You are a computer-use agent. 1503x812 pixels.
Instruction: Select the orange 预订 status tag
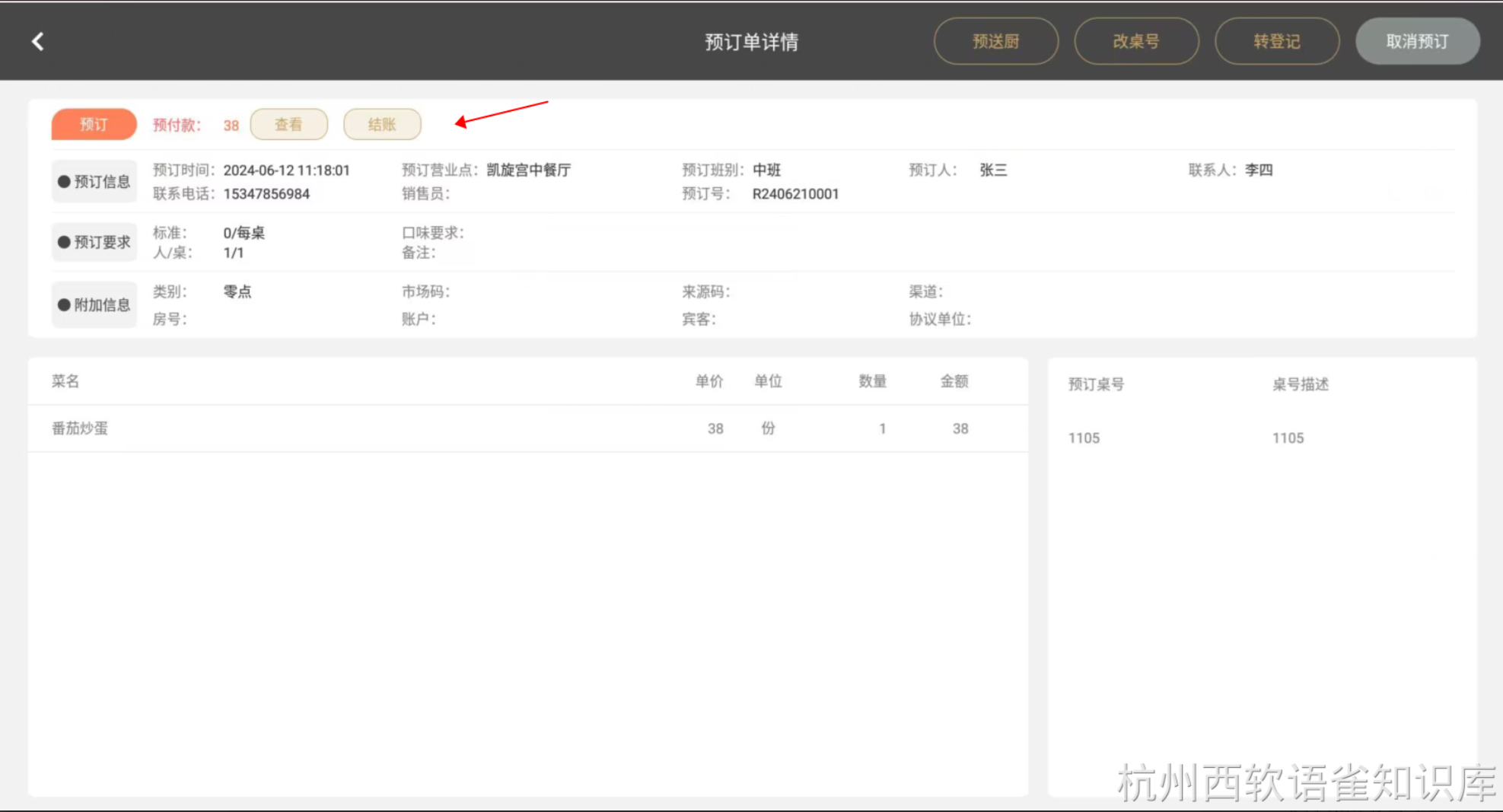coord(94,124)
